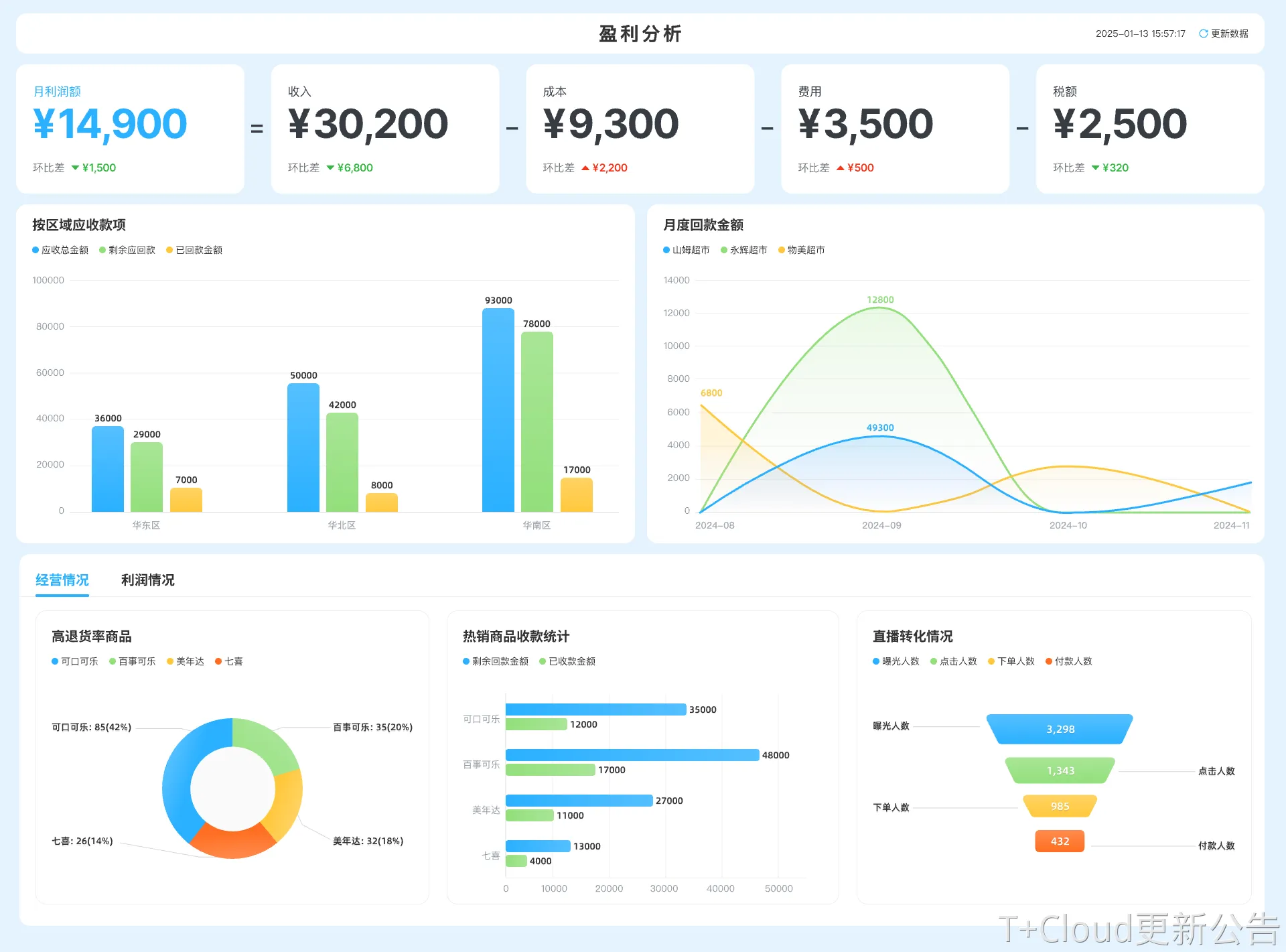Click the orange 432 funnel segment
The height and width of the screenshot is (952, 1286).
coord(1060,841)
